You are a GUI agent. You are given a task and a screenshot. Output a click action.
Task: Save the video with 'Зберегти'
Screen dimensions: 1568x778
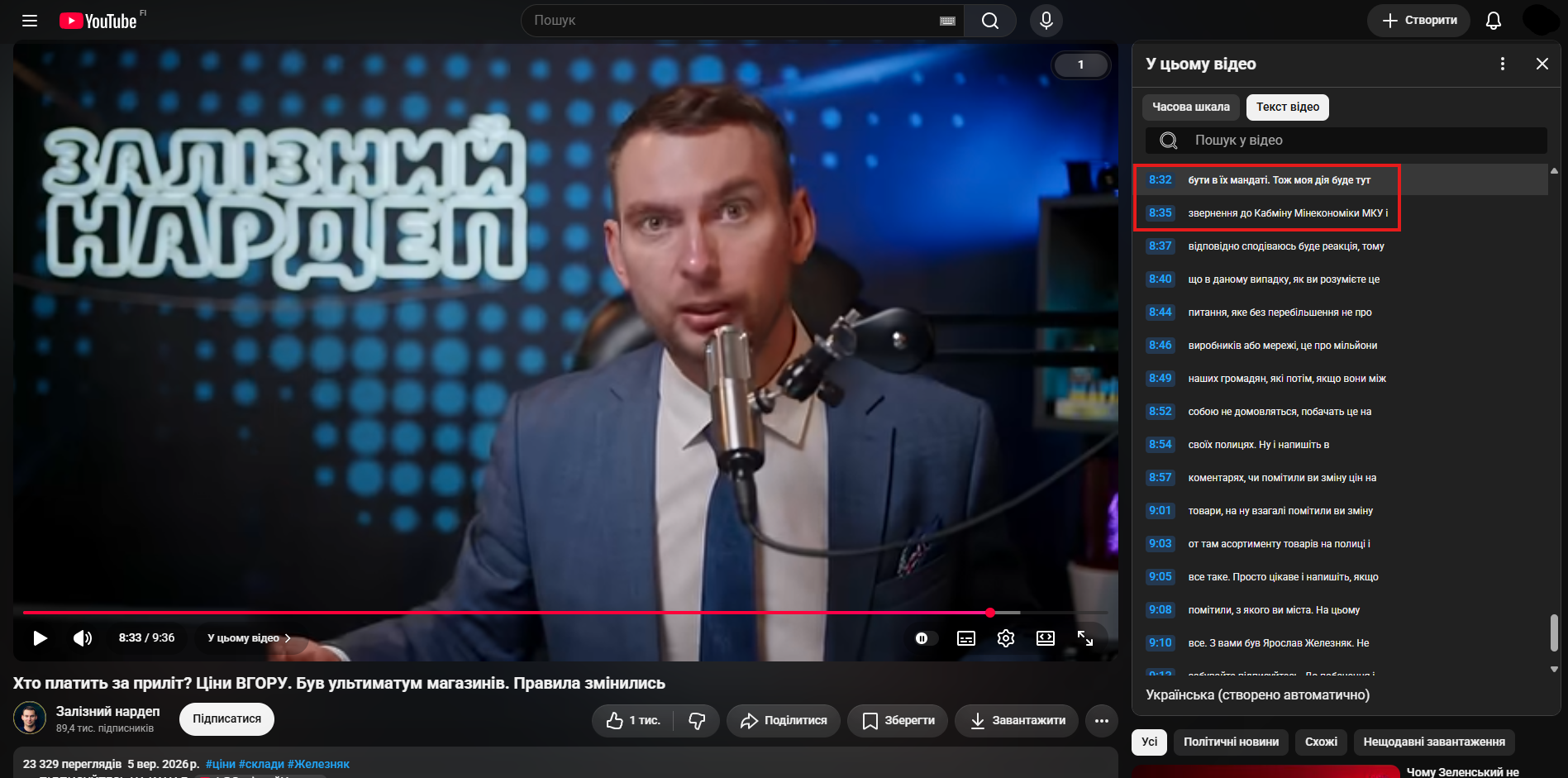pyautogui.click(x=898, y=721)
